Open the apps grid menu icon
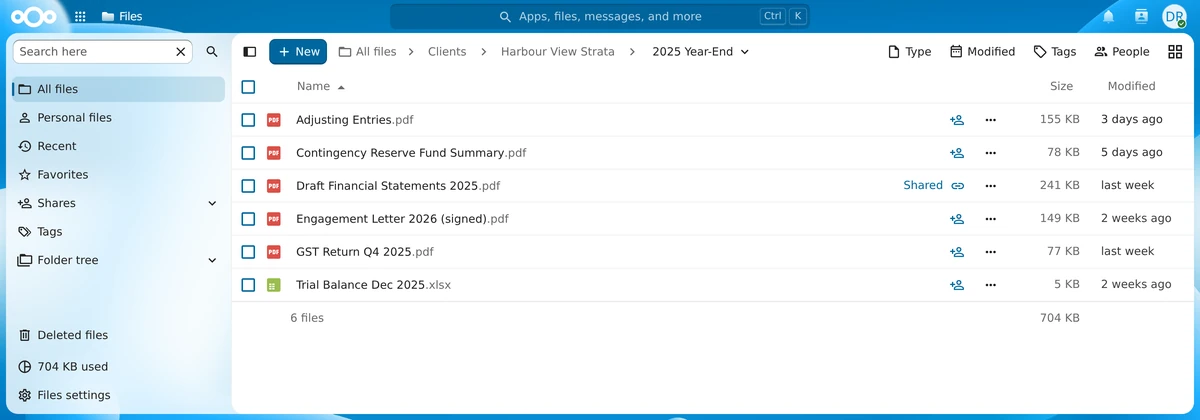Image resolution: width=1200 pixels, height=420 pixels. point(80,16)
